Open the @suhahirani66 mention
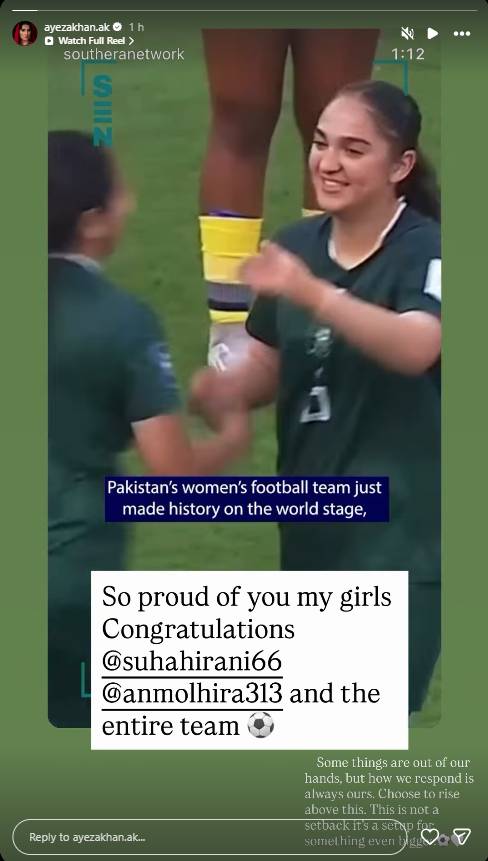 tap(192, 661)
